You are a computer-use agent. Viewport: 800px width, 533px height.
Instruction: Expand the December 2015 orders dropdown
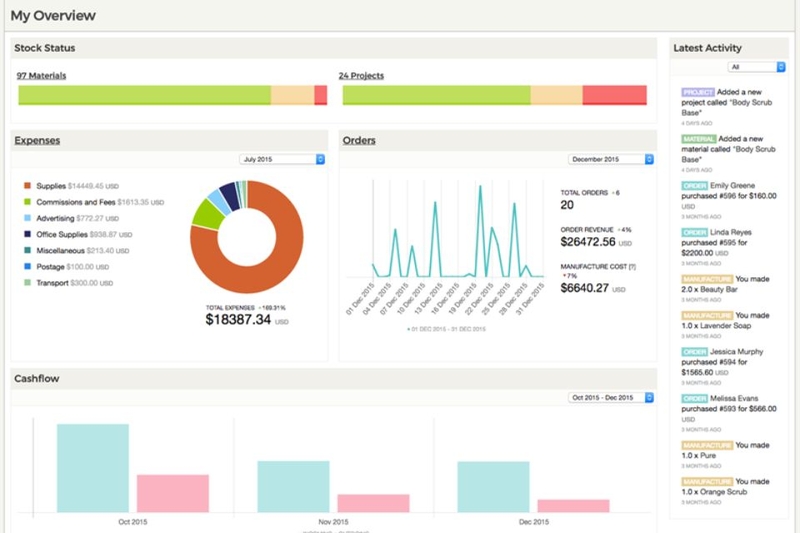coord(611,159)
